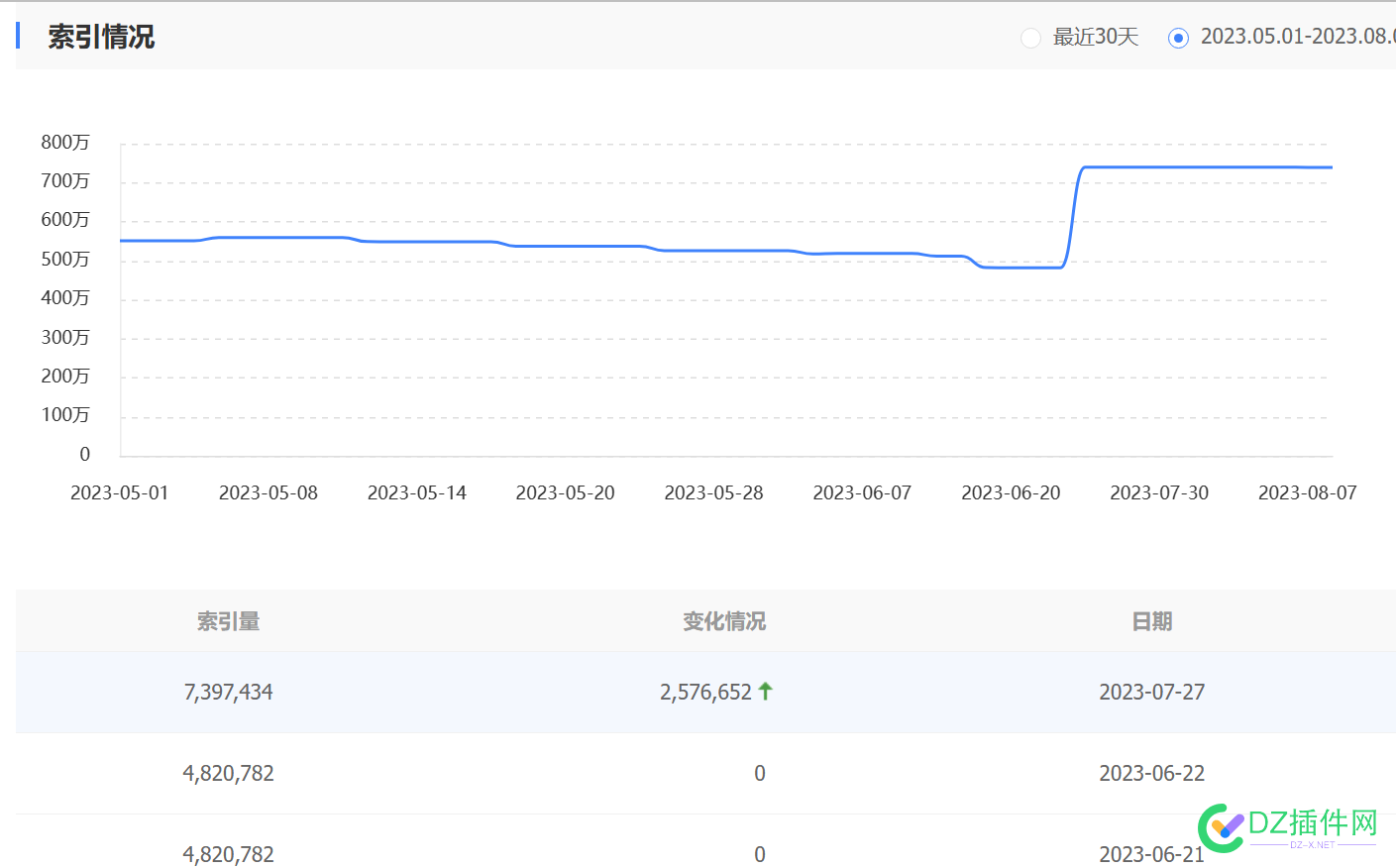Viewport: 1396px width, 868px height.
Task: Click the 索引情况 section heading
Action: [101, 37]
